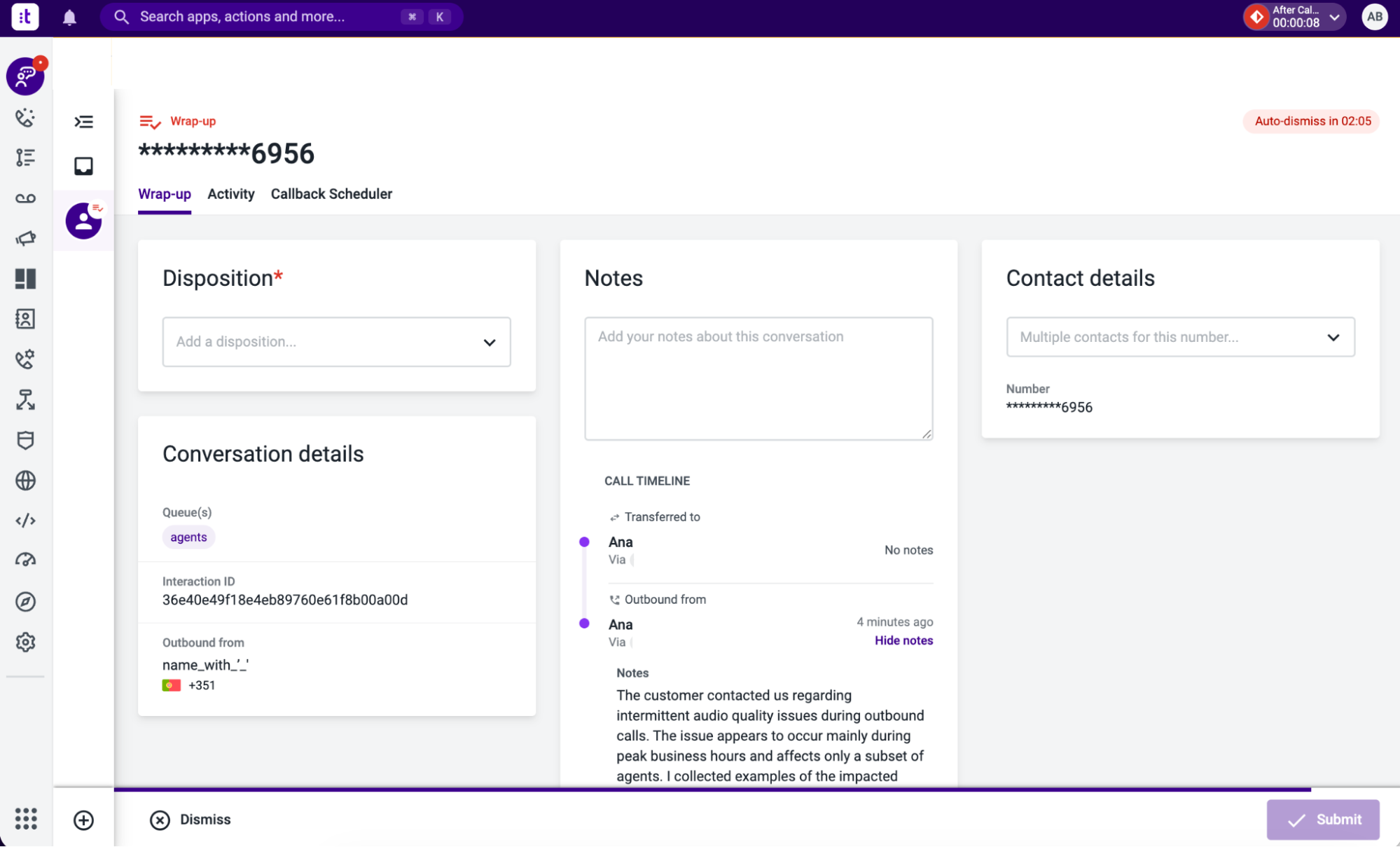This screenshot has width=1400, height=847.
Task: Open Multiple contacts for this number dropdown
Action: pos(1180,337)
